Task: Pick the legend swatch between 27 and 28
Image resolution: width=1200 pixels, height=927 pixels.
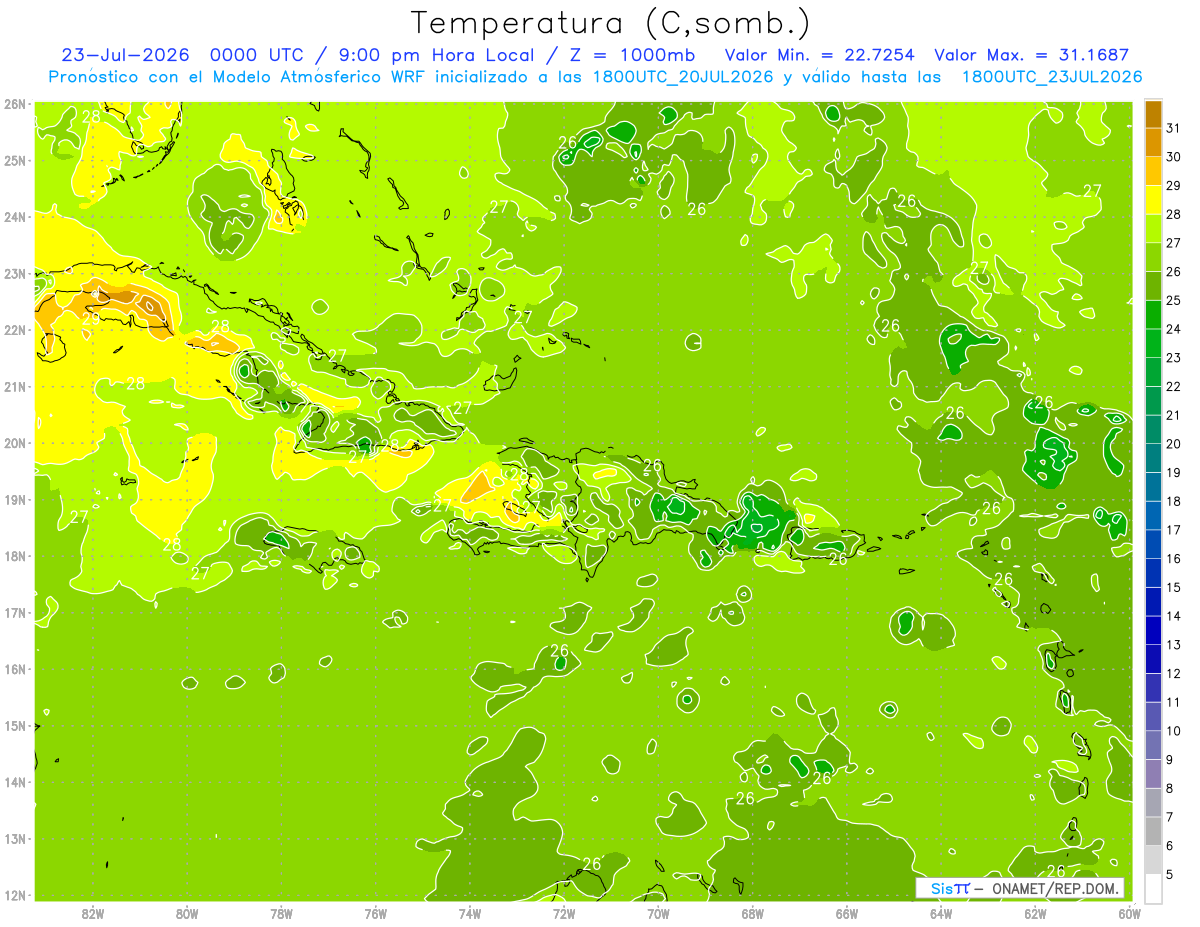Action: (1153, 228)
